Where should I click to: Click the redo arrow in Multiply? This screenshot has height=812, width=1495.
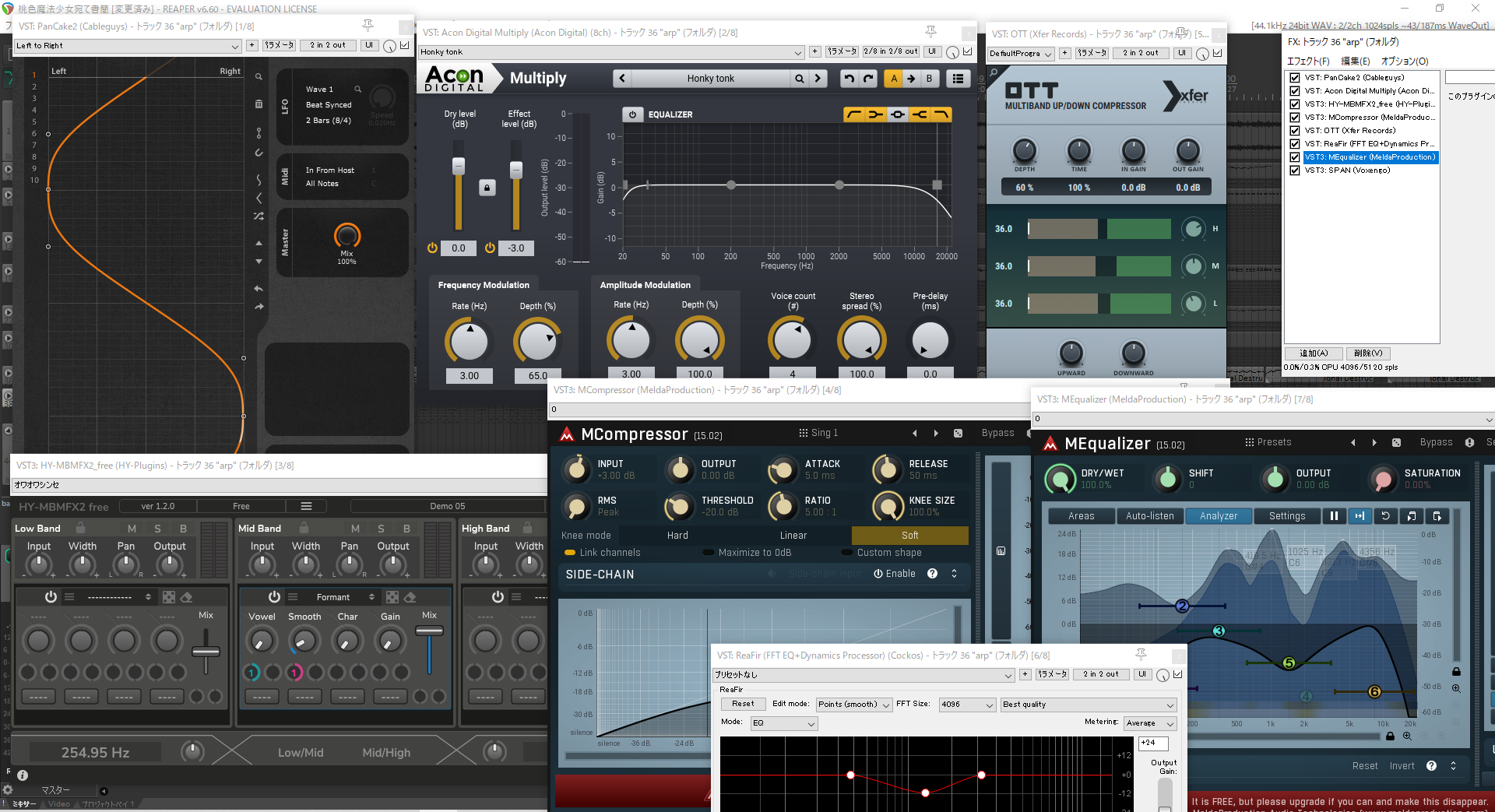pos(868,79)
